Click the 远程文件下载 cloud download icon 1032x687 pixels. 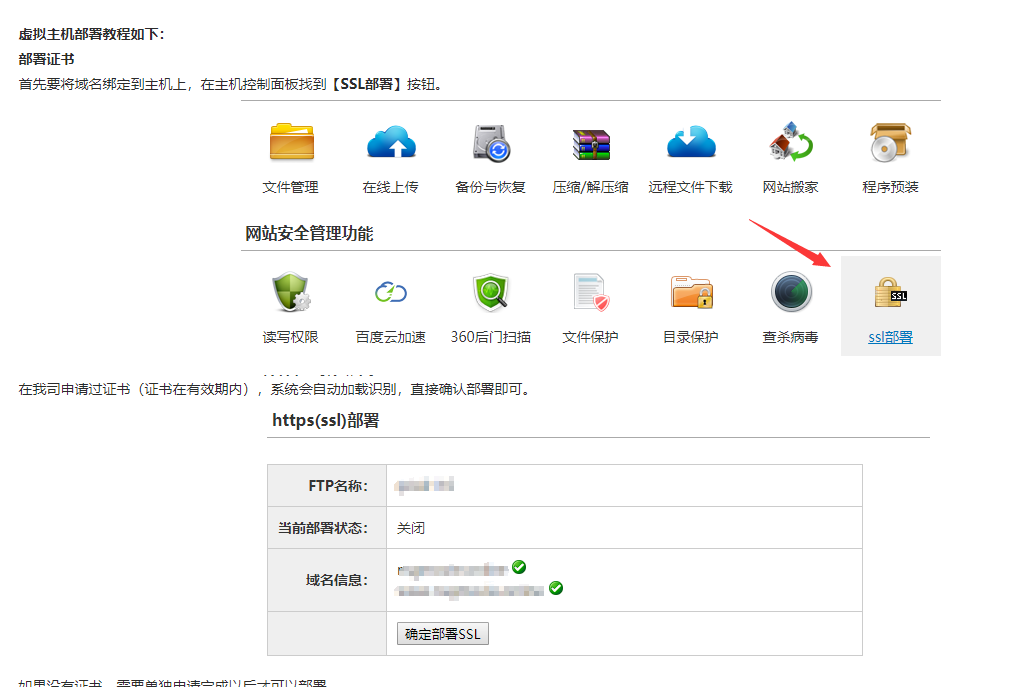point(691,143)
